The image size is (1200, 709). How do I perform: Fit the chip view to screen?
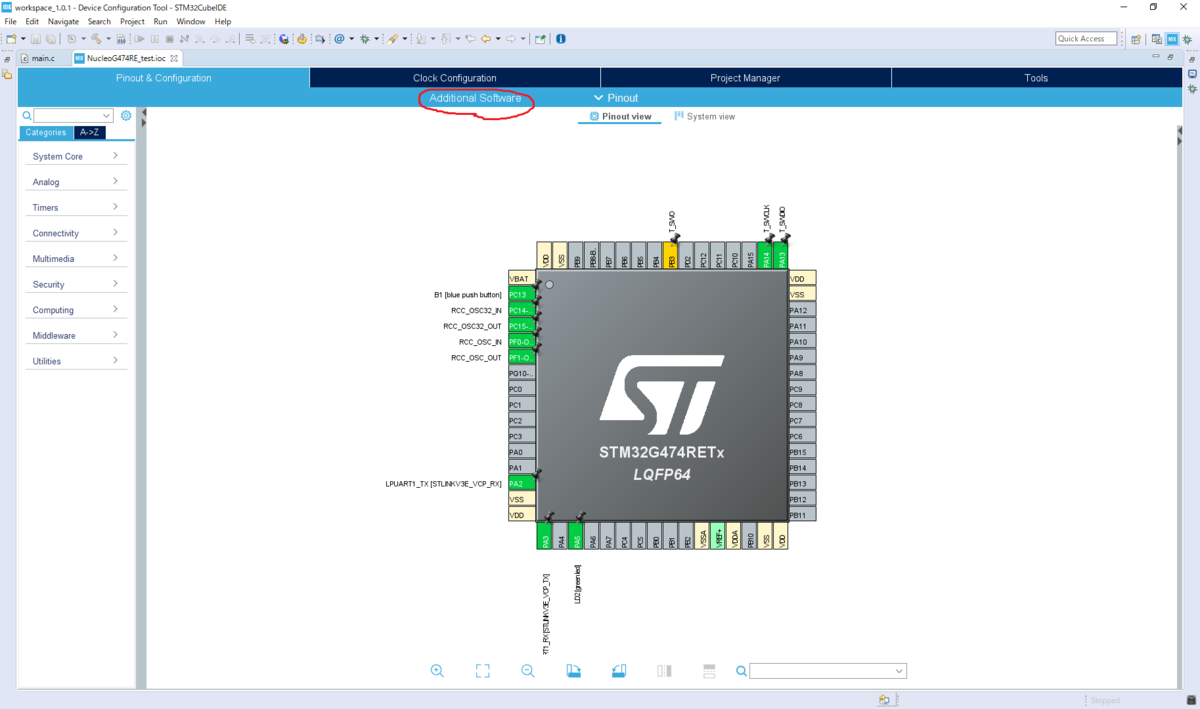(x=483, y=671)
